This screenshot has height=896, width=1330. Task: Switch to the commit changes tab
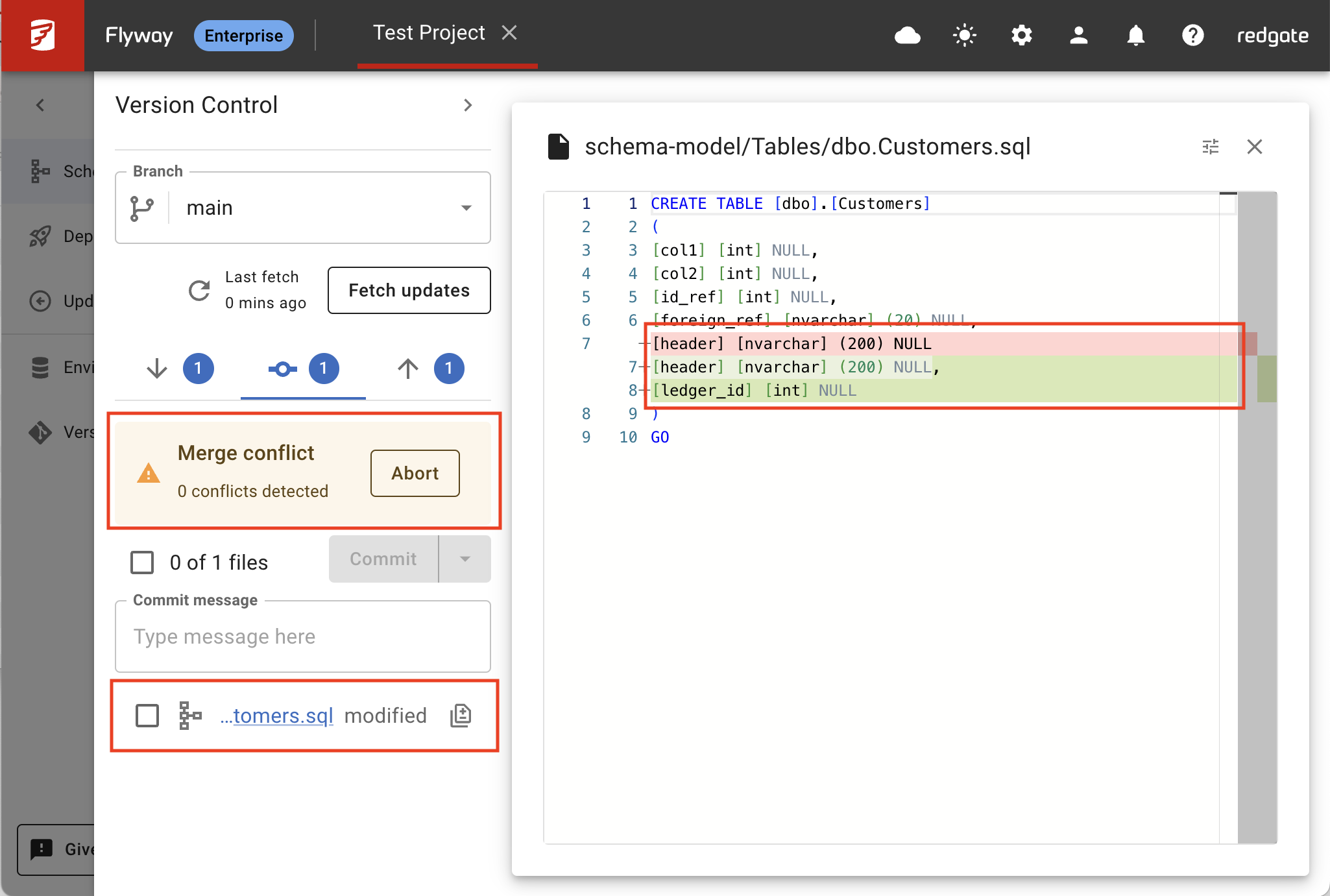click(303, 369)
